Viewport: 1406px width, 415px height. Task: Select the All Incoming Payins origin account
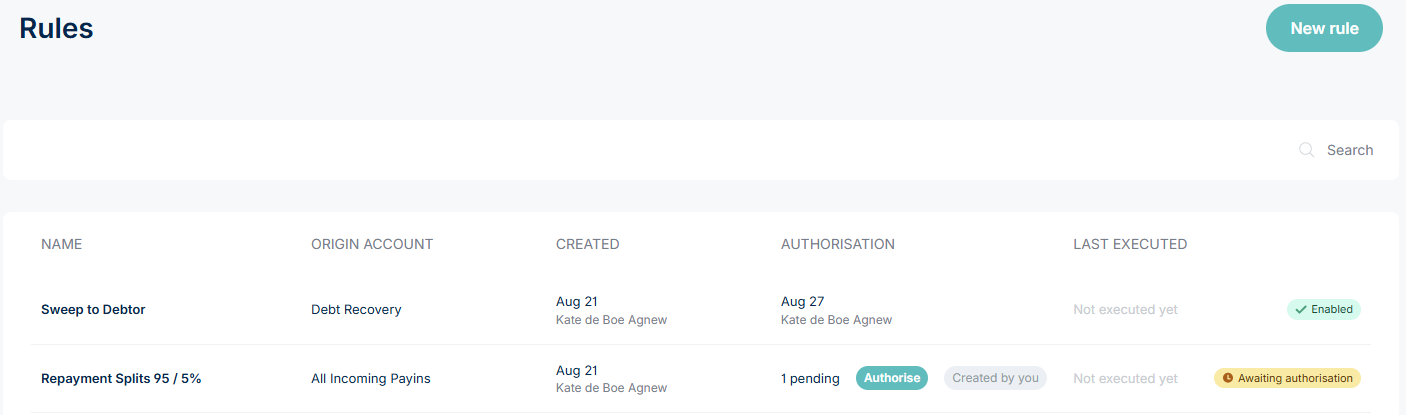371,379
